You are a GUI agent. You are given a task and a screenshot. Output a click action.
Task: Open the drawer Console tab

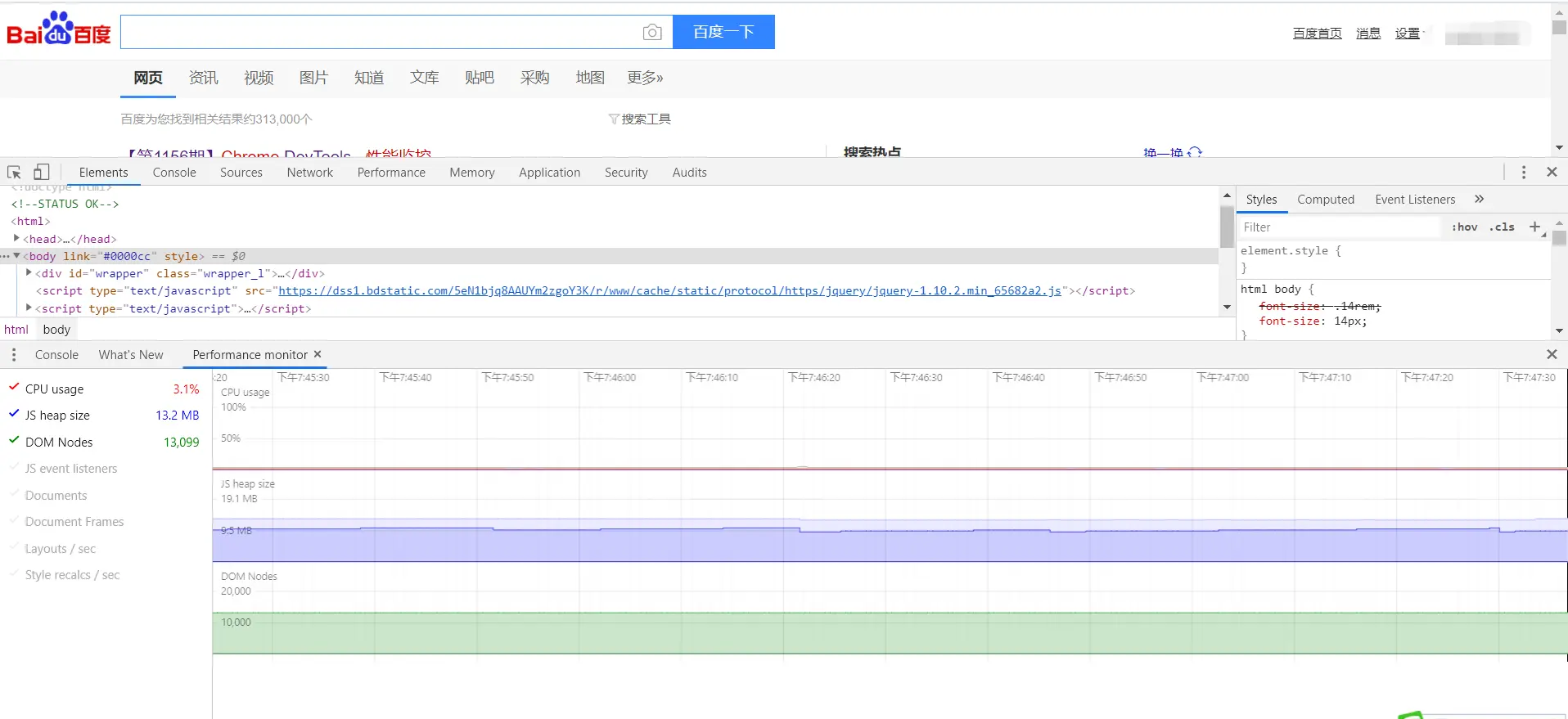point(56,354)
